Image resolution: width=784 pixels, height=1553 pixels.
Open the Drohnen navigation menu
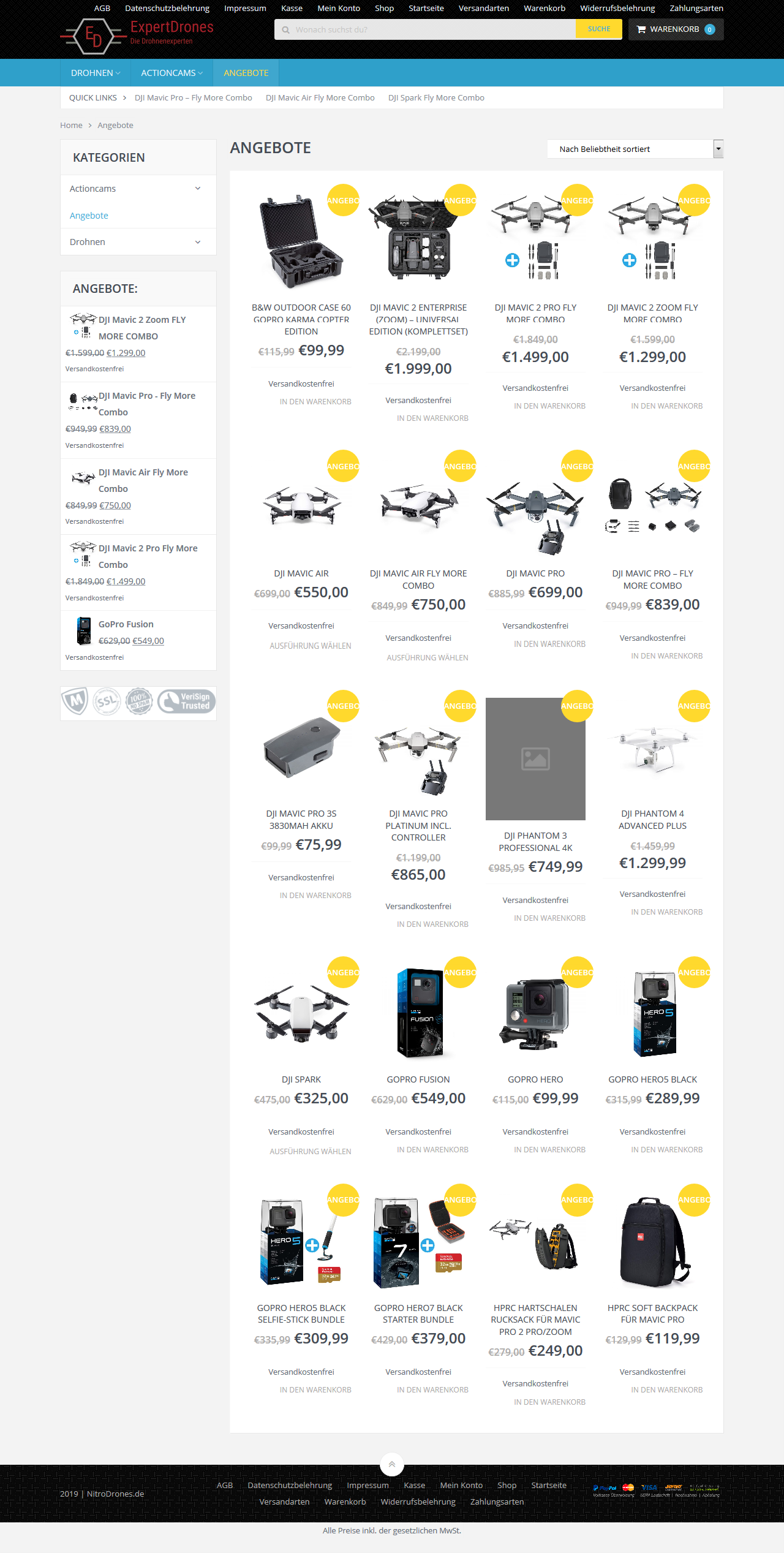(x=96, y=73)
